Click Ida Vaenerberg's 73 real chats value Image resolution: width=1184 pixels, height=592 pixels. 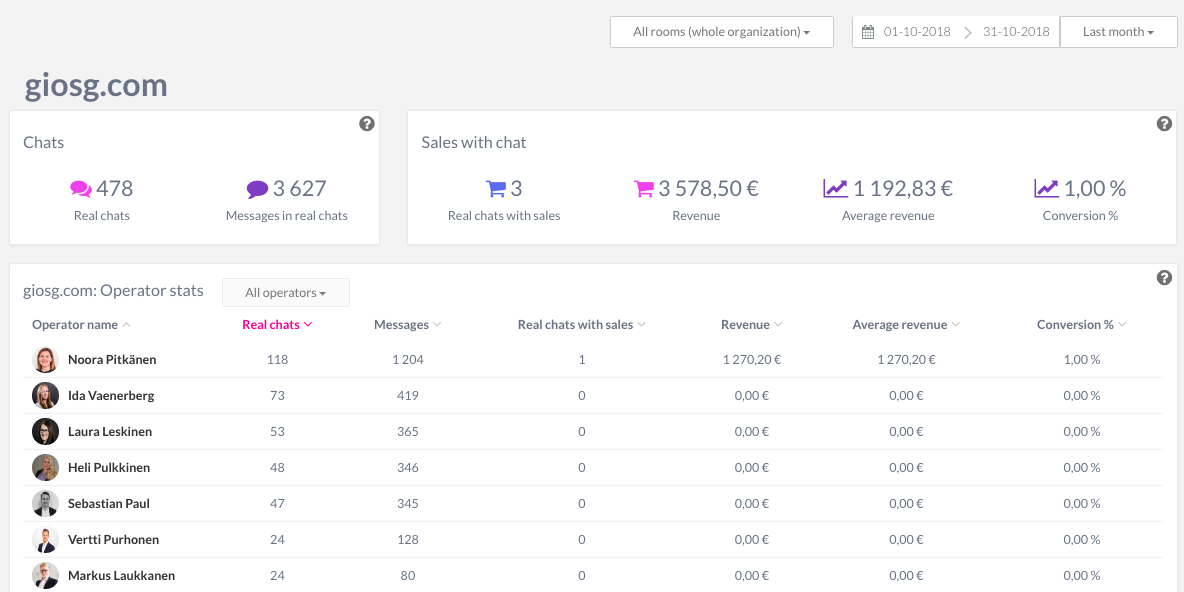(277, 396)
